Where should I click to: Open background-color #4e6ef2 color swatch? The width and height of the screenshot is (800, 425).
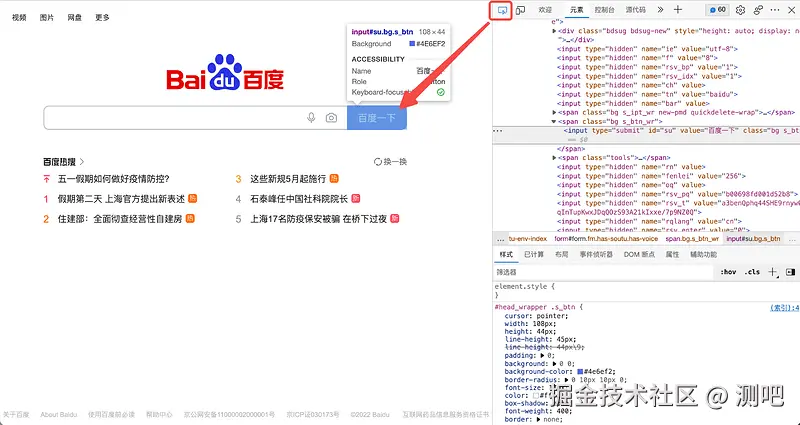point(580,371)
